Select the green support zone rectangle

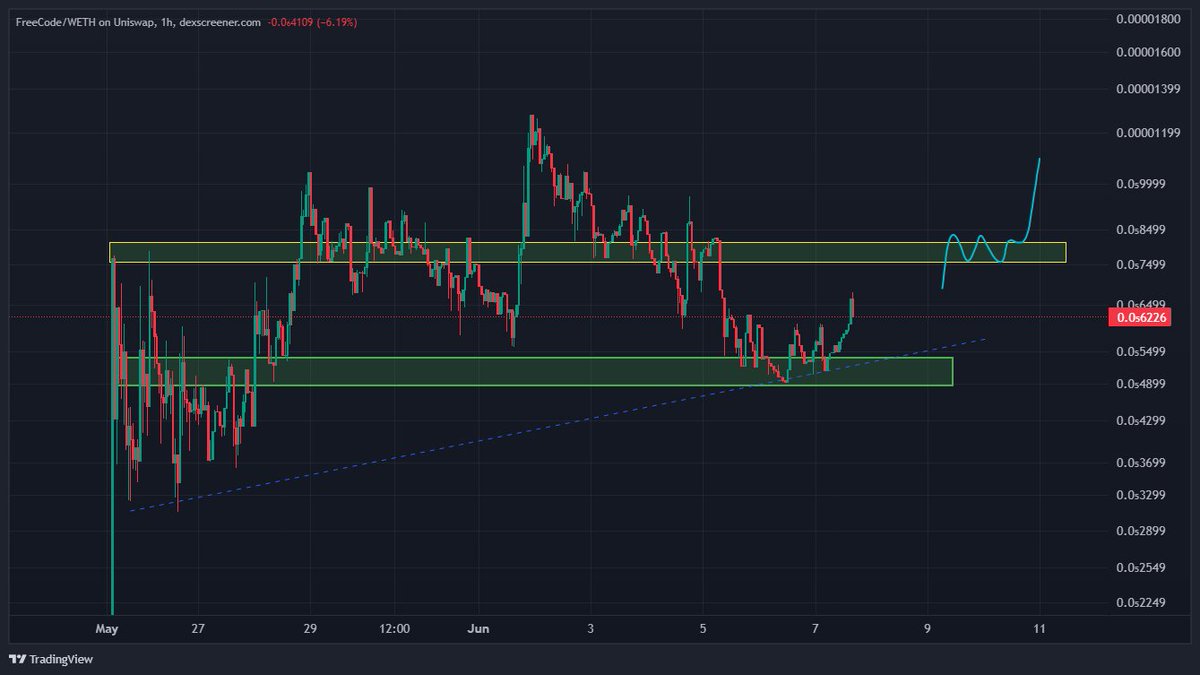pyautogui.click(x=534, y=371)
